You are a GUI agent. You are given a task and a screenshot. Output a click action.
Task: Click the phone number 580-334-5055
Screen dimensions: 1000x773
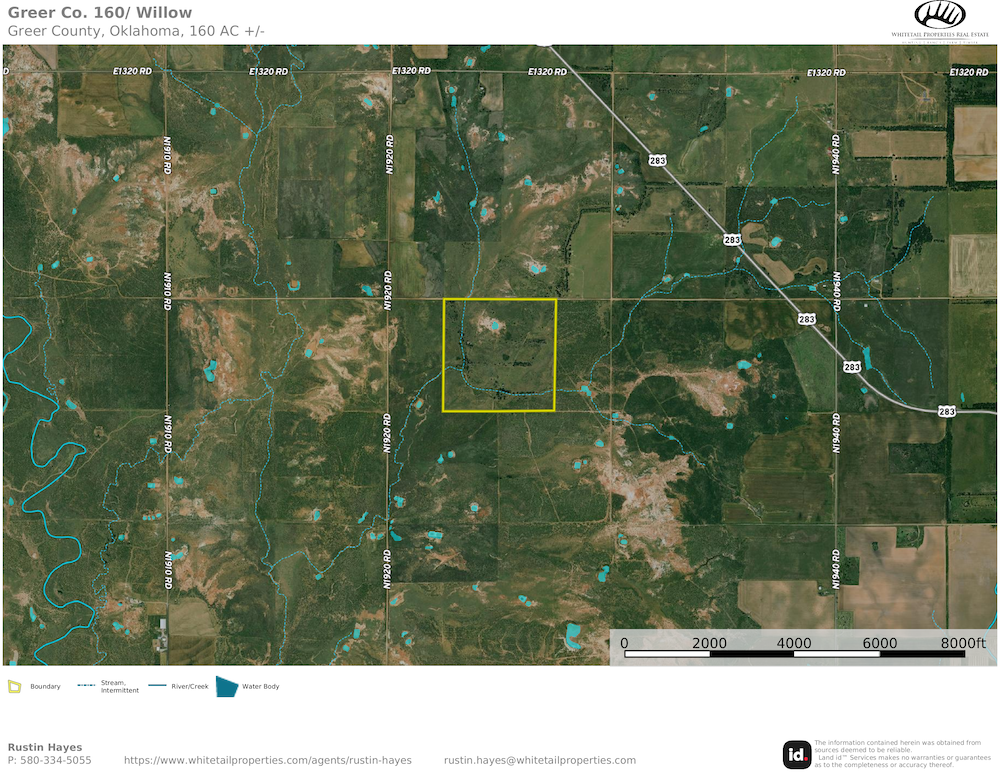[x=49, y=760]
